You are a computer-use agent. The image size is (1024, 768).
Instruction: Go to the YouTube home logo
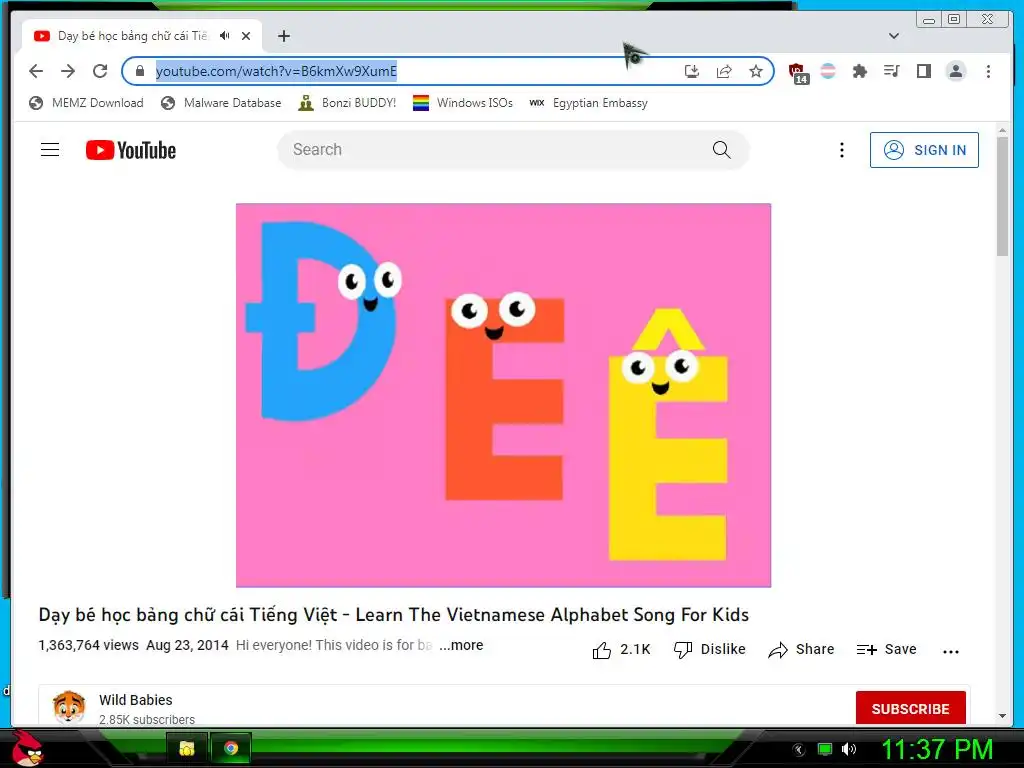(x=131, y=150)
